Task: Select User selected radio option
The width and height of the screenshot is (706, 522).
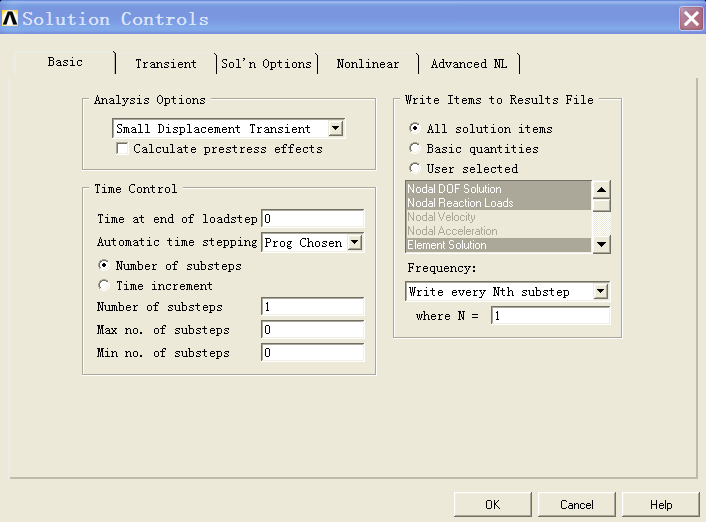Action: pos(415,169)
